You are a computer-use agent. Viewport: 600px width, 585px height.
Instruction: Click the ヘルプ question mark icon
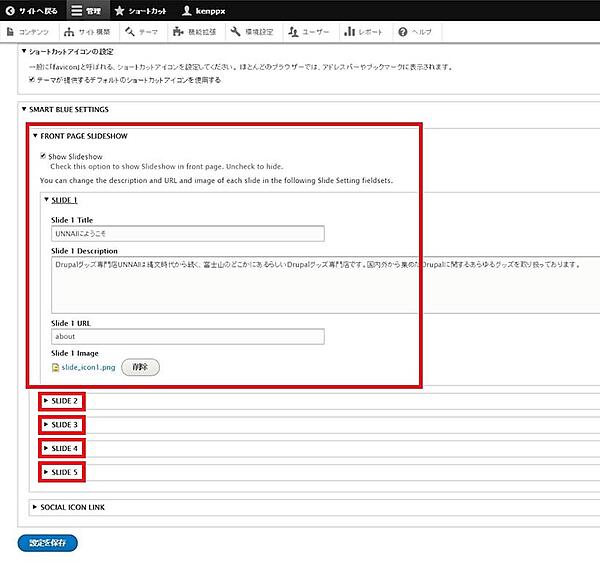point(402,32)
